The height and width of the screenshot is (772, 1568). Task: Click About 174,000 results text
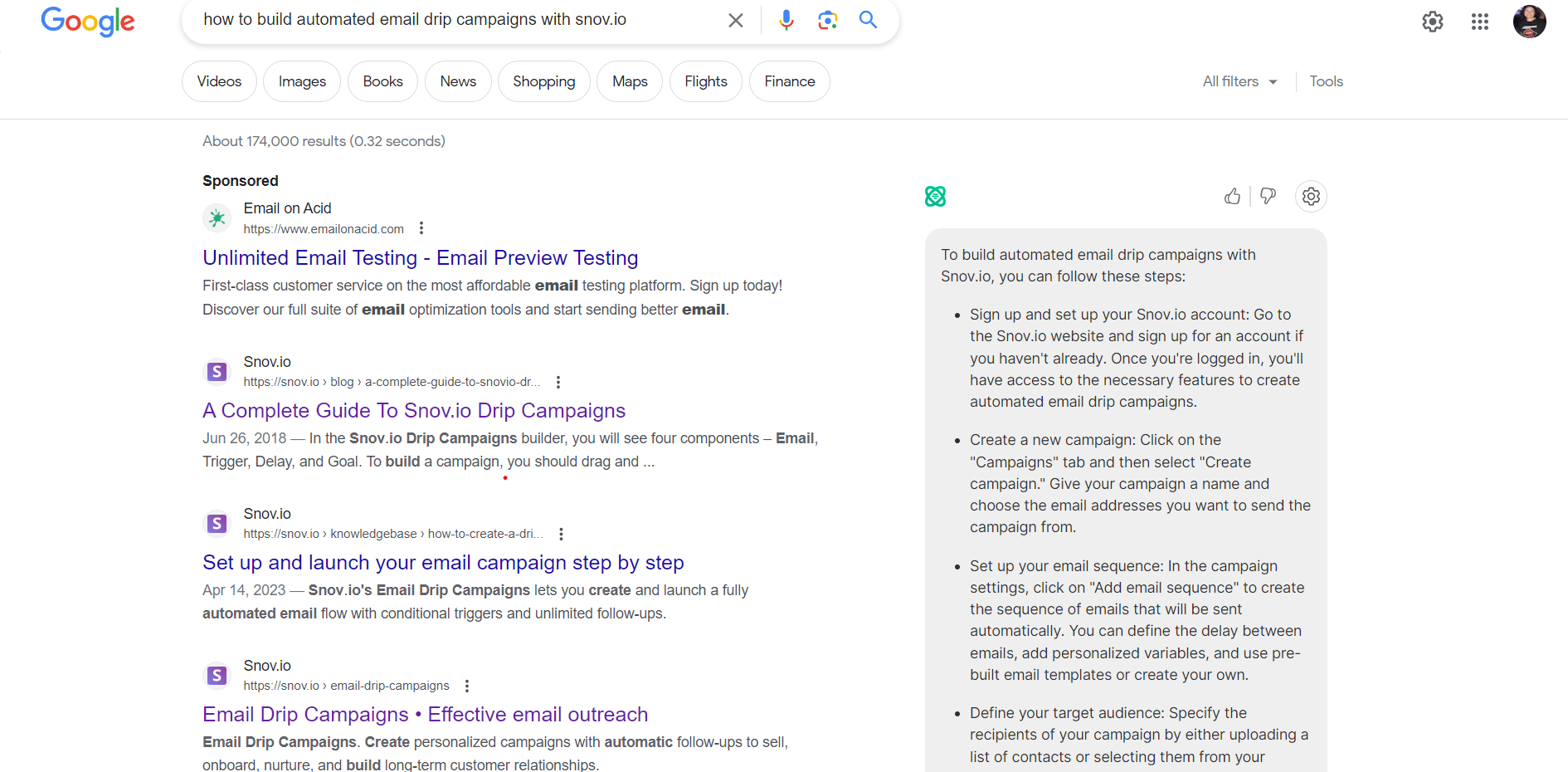pos(324,141)
